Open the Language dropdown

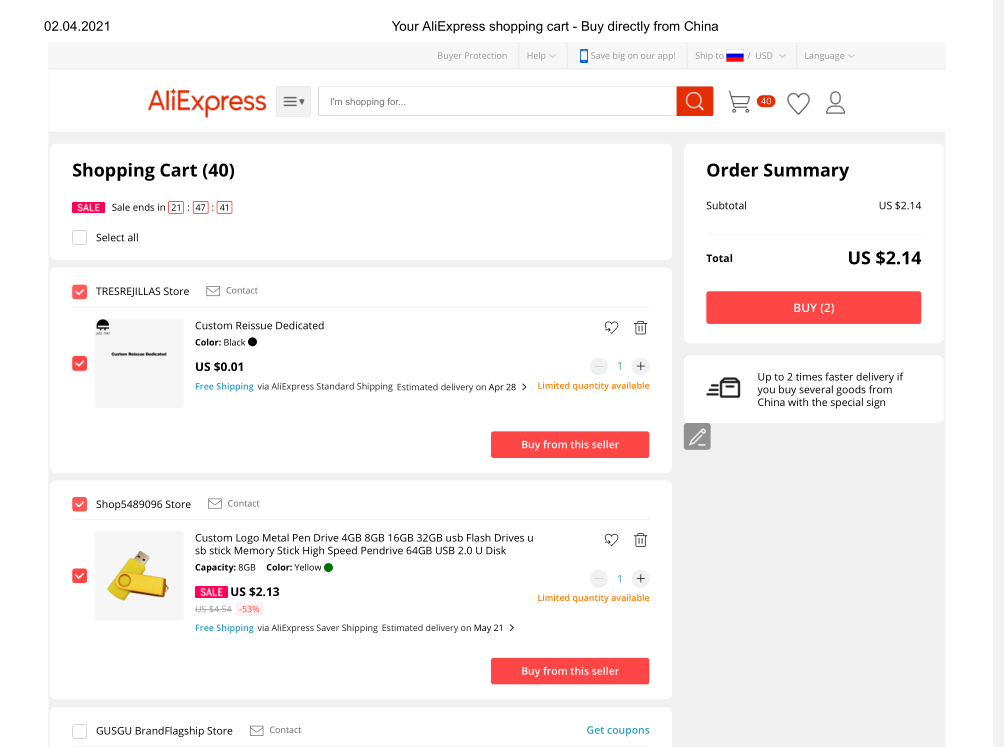point(829,56)
